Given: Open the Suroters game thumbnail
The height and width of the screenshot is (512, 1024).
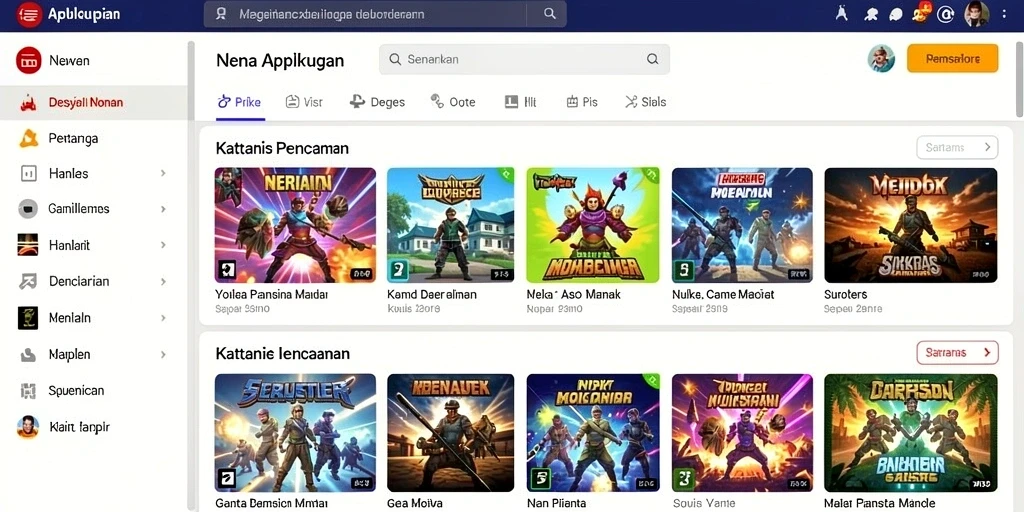Looking at the screenshot, I should point(910,225).
